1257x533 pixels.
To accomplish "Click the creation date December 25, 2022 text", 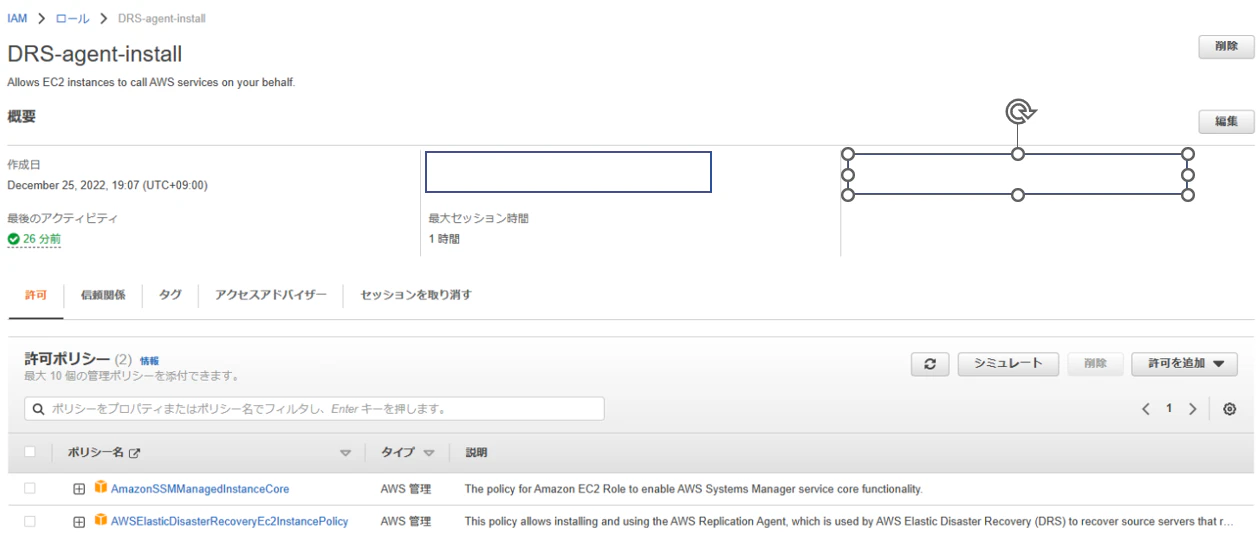I will (x=107, y=185).
